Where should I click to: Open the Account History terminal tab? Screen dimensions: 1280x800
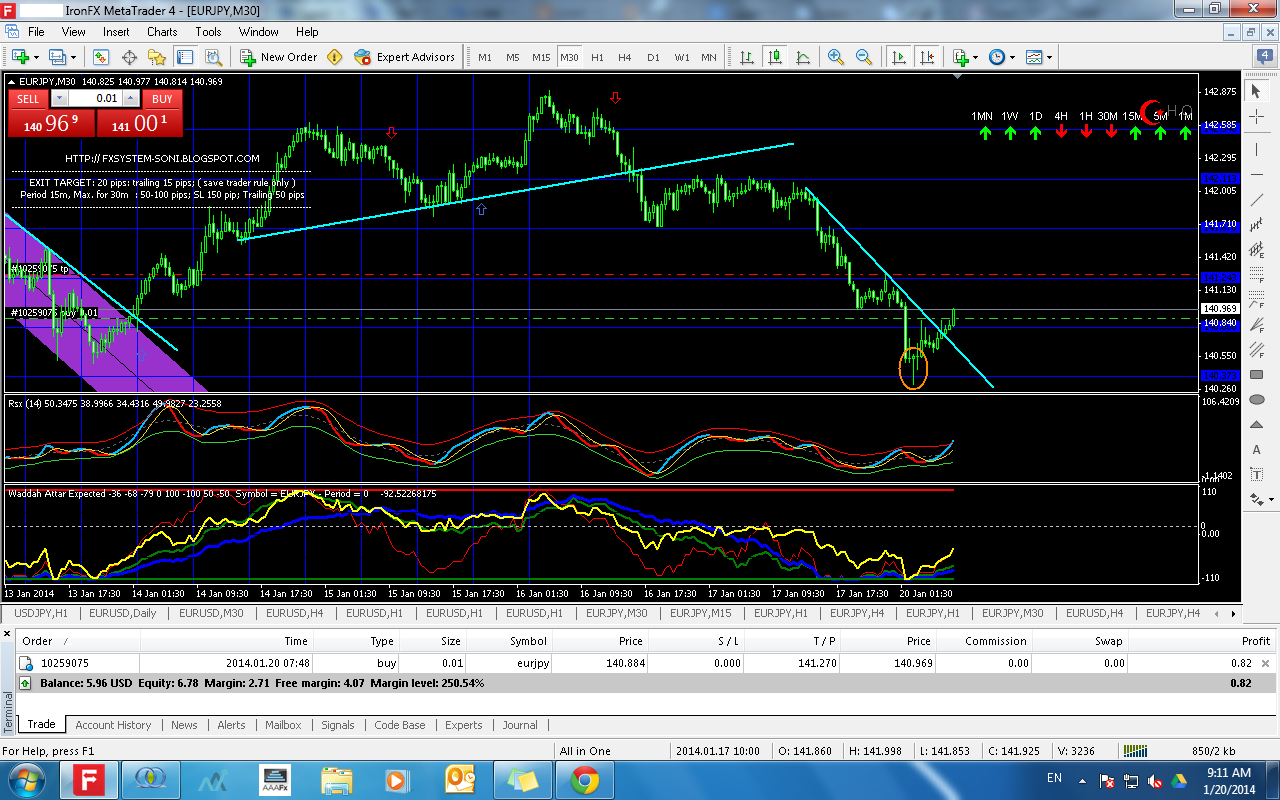click(113, 725)
